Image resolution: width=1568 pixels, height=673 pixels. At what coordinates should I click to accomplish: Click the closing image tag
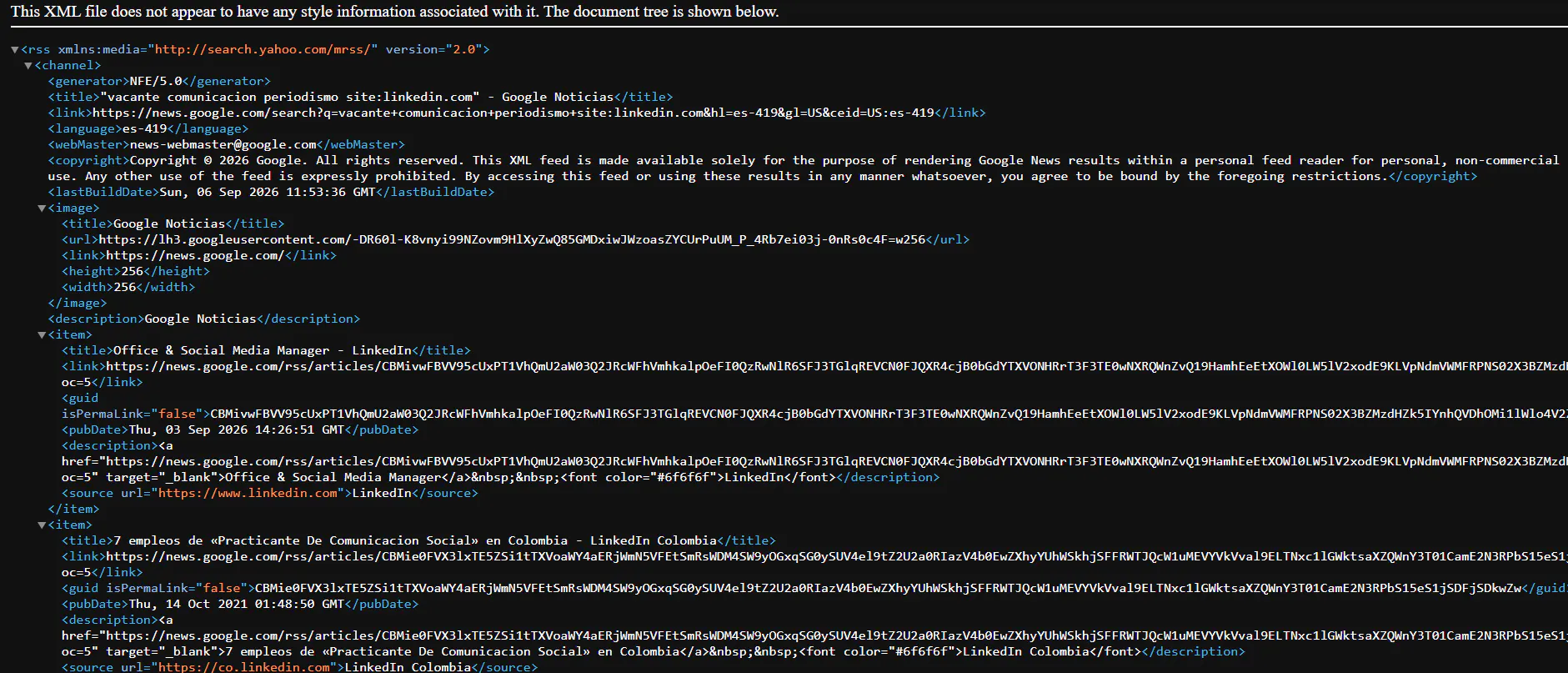78,304
